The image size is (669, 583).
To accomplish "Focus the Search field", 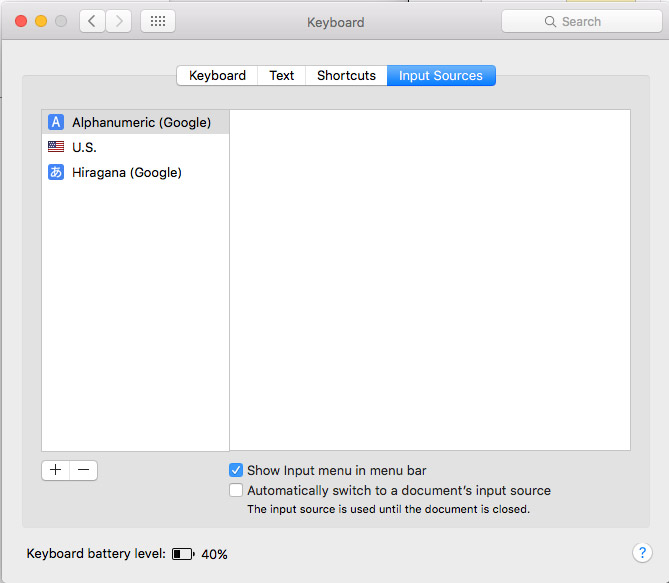I will pyautogui.click(x=582, y=21).
